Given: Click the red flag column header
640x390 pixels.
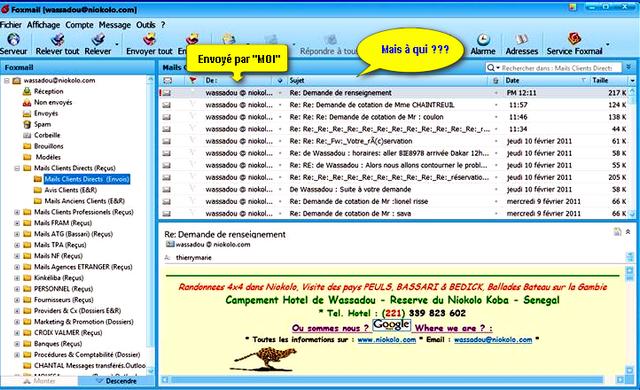Looking at the screenshot, I should (193, 80).
